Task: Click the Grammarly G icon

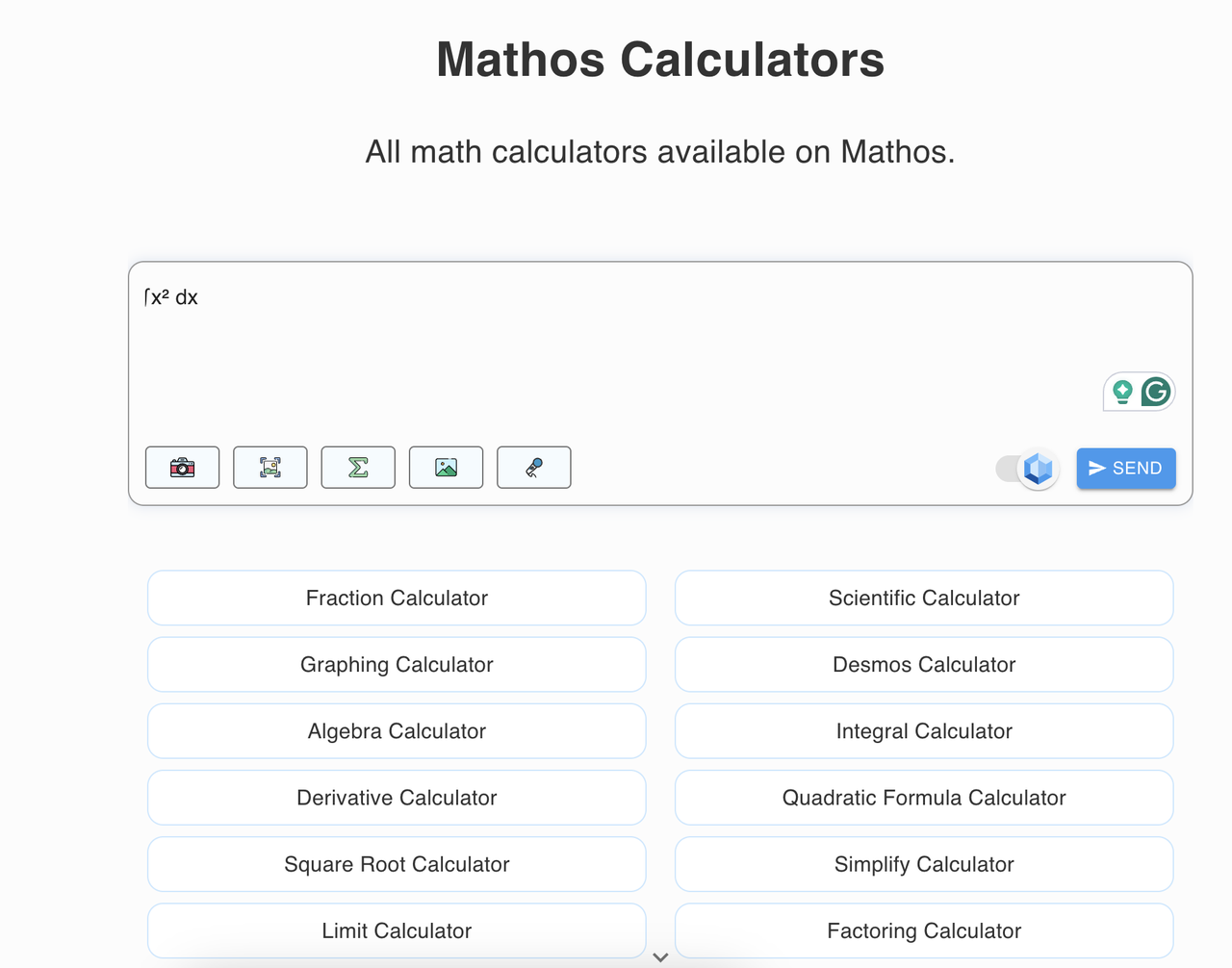Action: pos(1156,392)
